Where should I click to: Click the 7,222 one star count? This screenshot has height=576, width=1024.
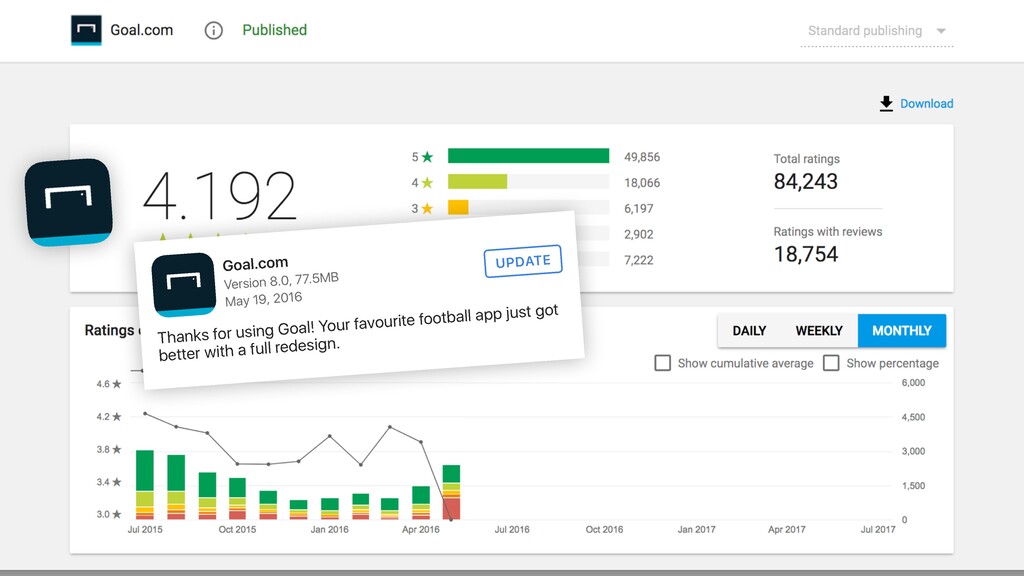coord(639,260)
